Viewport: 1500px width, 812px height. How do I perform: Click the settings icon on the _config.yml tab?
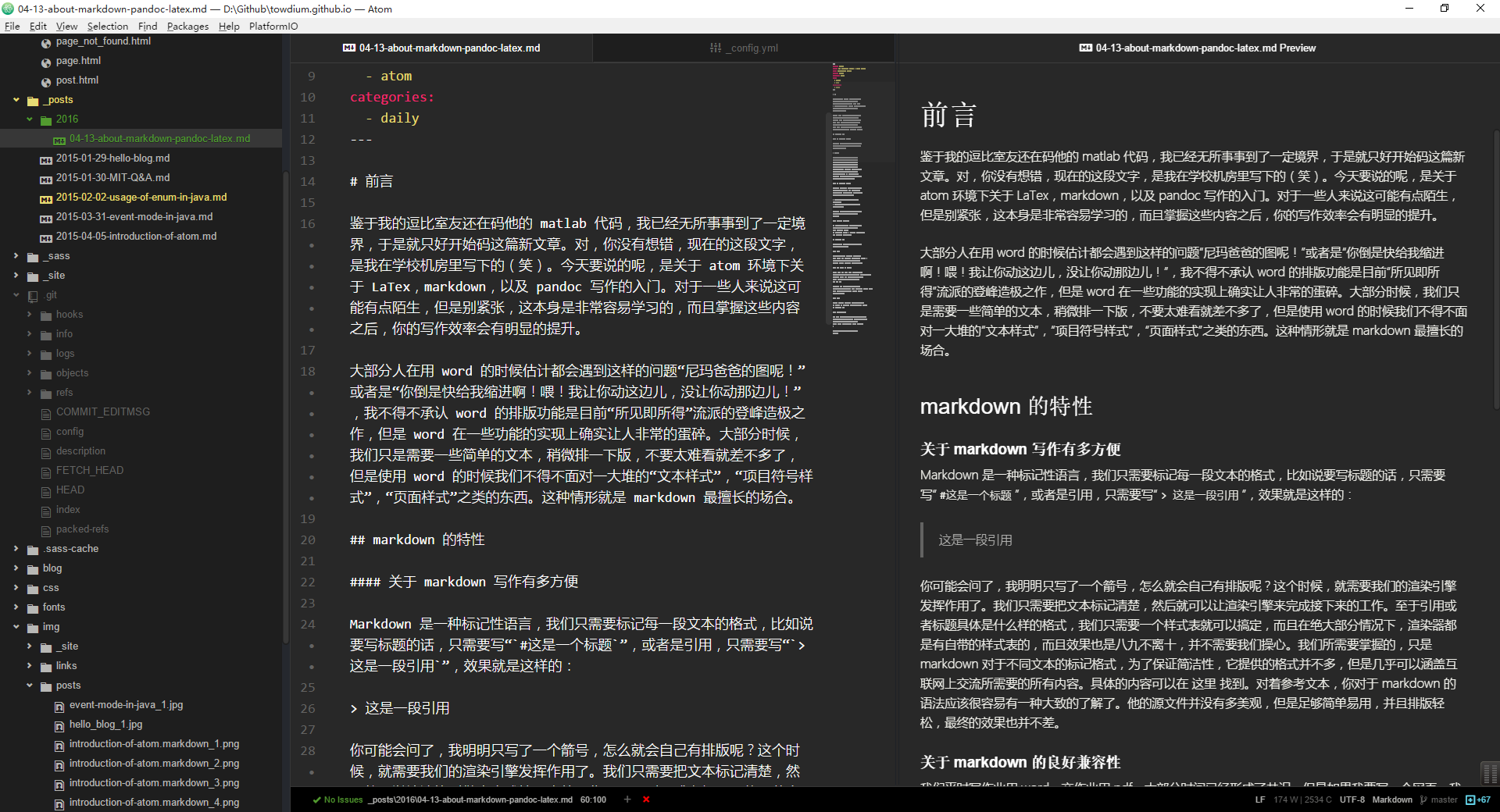click(716, 48)
